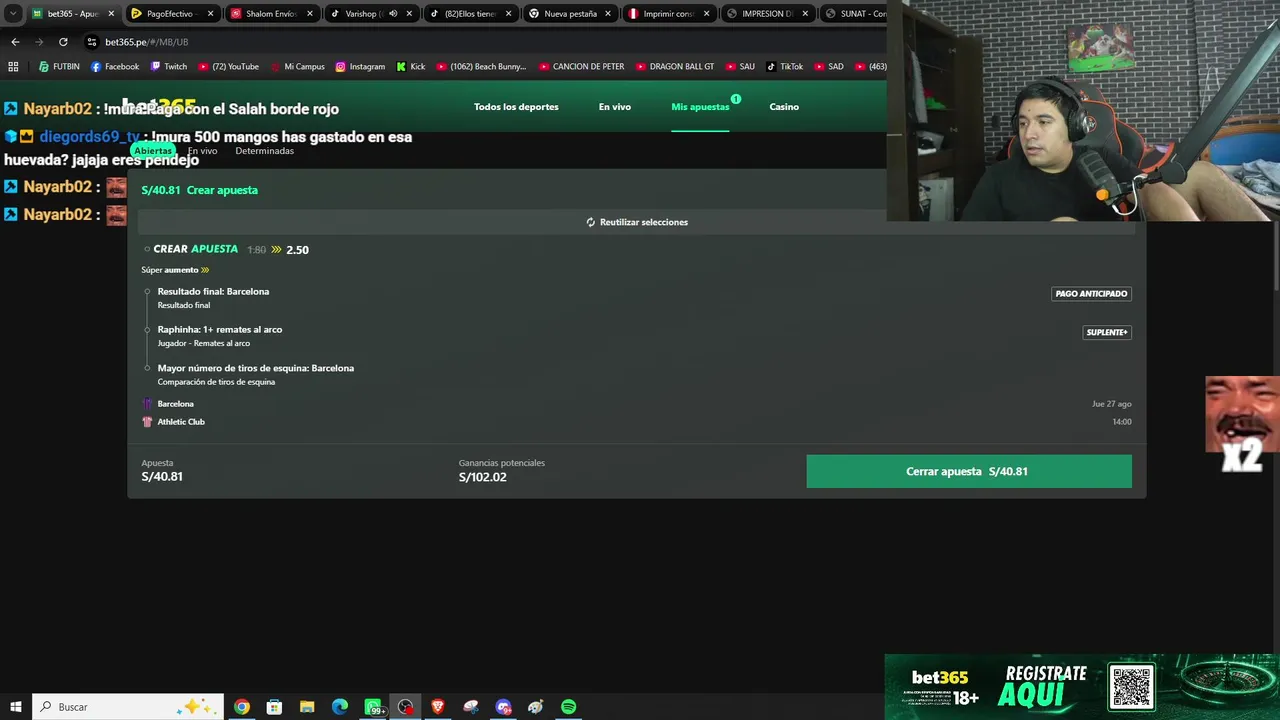Image resolution: width=1280 pixels, height=720 pixels.
Task: Click Reutilizar selecciones
Action: pos(637,222)
